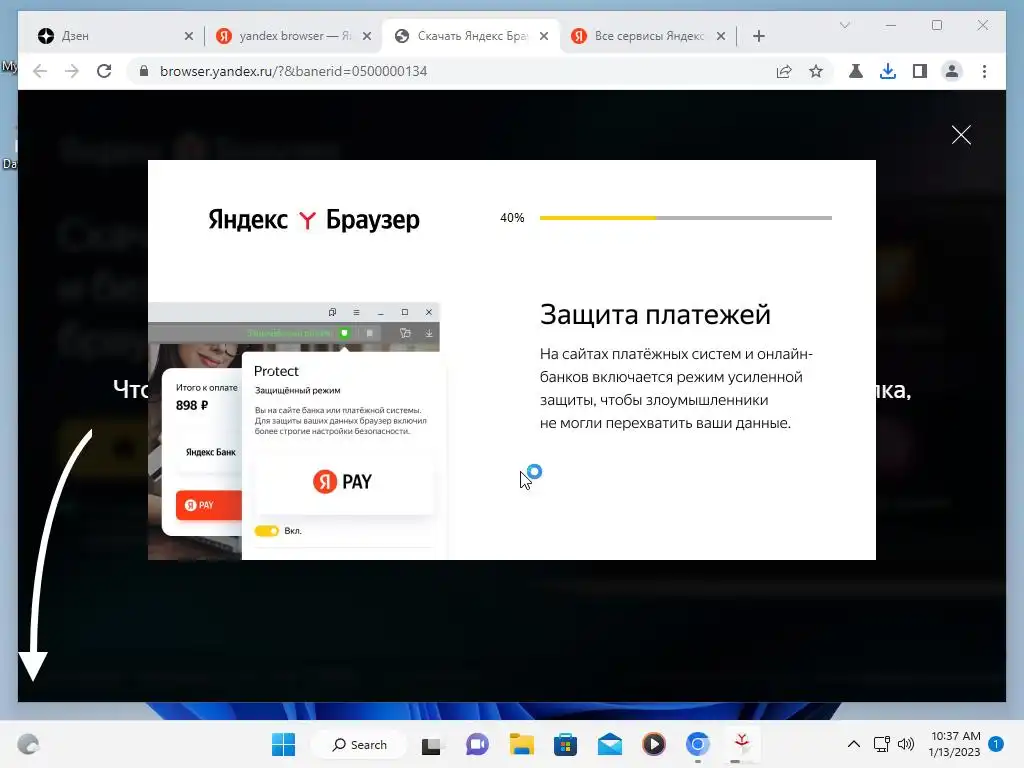The width and height of the screenshot is (1024, 768).
Task: Open the clock showing 10:37 AM
Action: click(955, 744)
